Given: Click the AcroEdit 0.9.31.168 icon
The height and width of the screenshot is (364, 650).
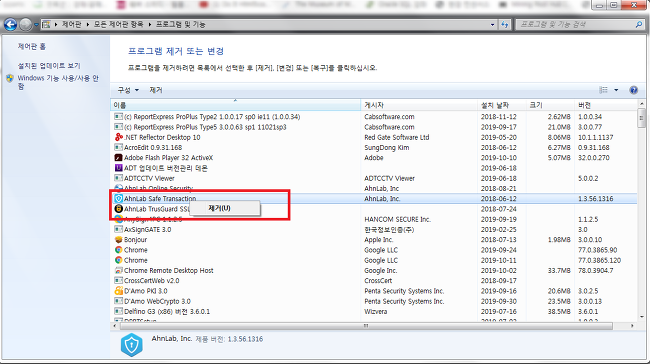Looking at the screenshot, I should pyautogui.click(x=119, y=148).
